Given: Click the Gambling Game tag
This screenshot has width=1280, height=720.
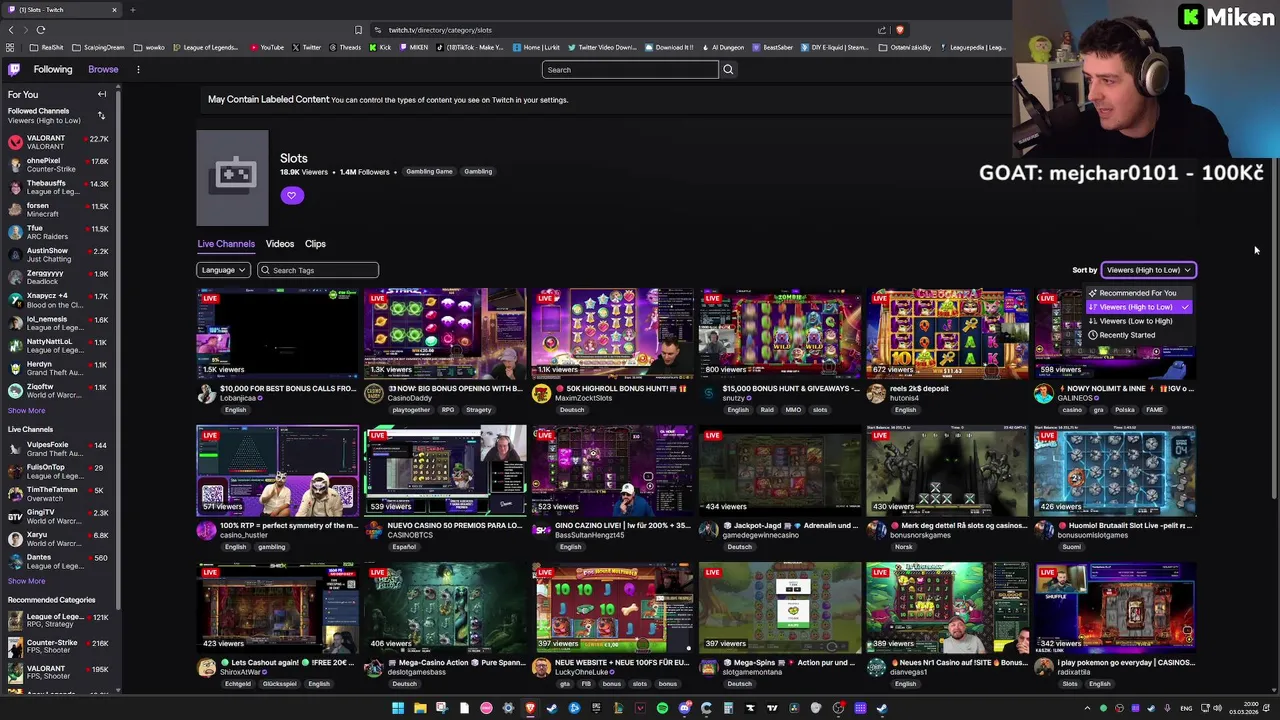Looking at the screenshot, I should coord(429,172).
